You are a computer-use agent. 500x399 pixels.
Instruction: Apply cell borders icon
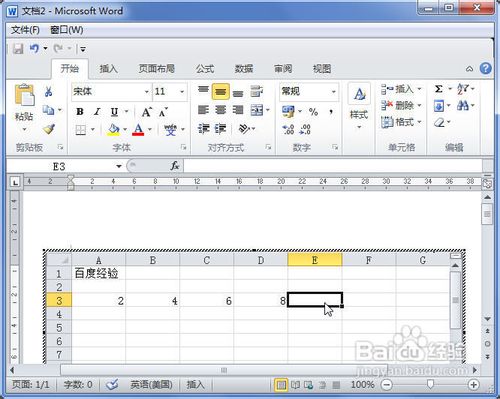pyautogui.click(x=81, y=129)
